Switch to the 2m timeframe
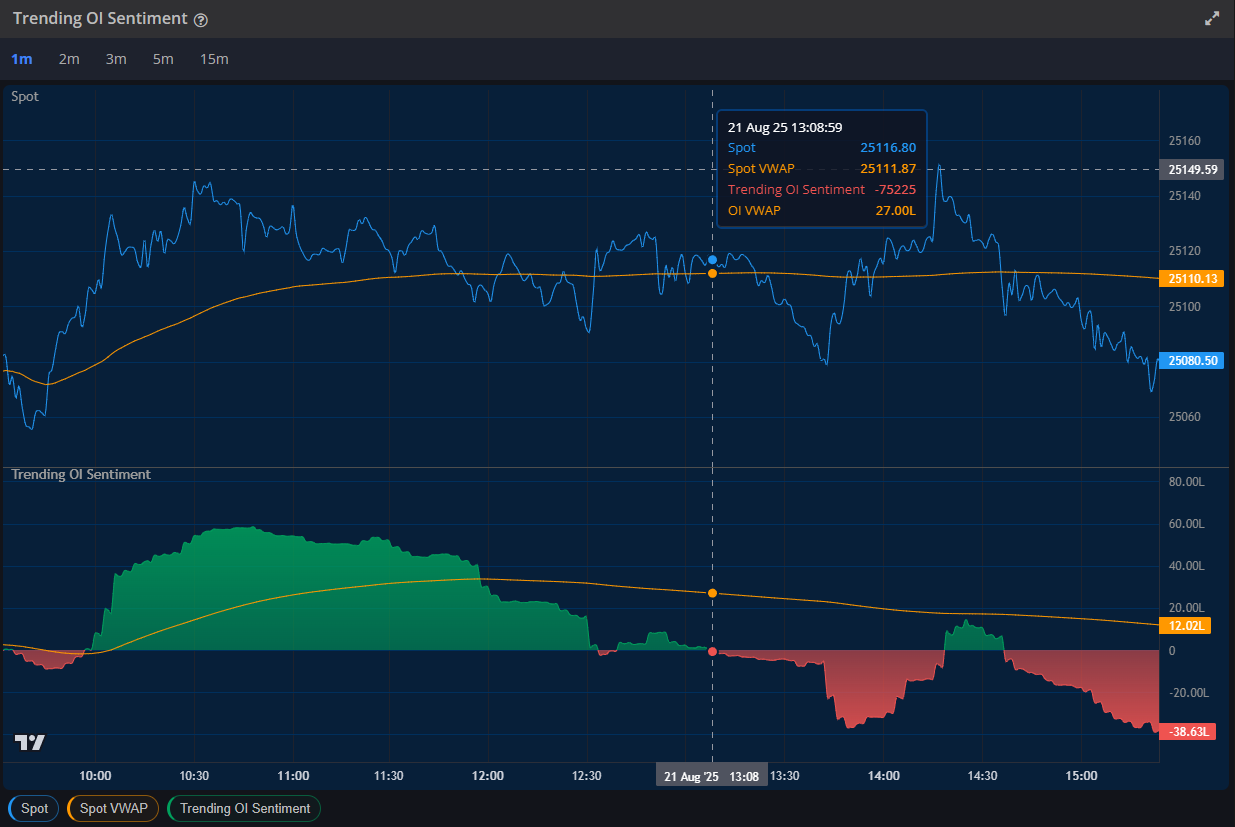The height and width of the screenshot is (827, 1235). (x=69, y=59)
